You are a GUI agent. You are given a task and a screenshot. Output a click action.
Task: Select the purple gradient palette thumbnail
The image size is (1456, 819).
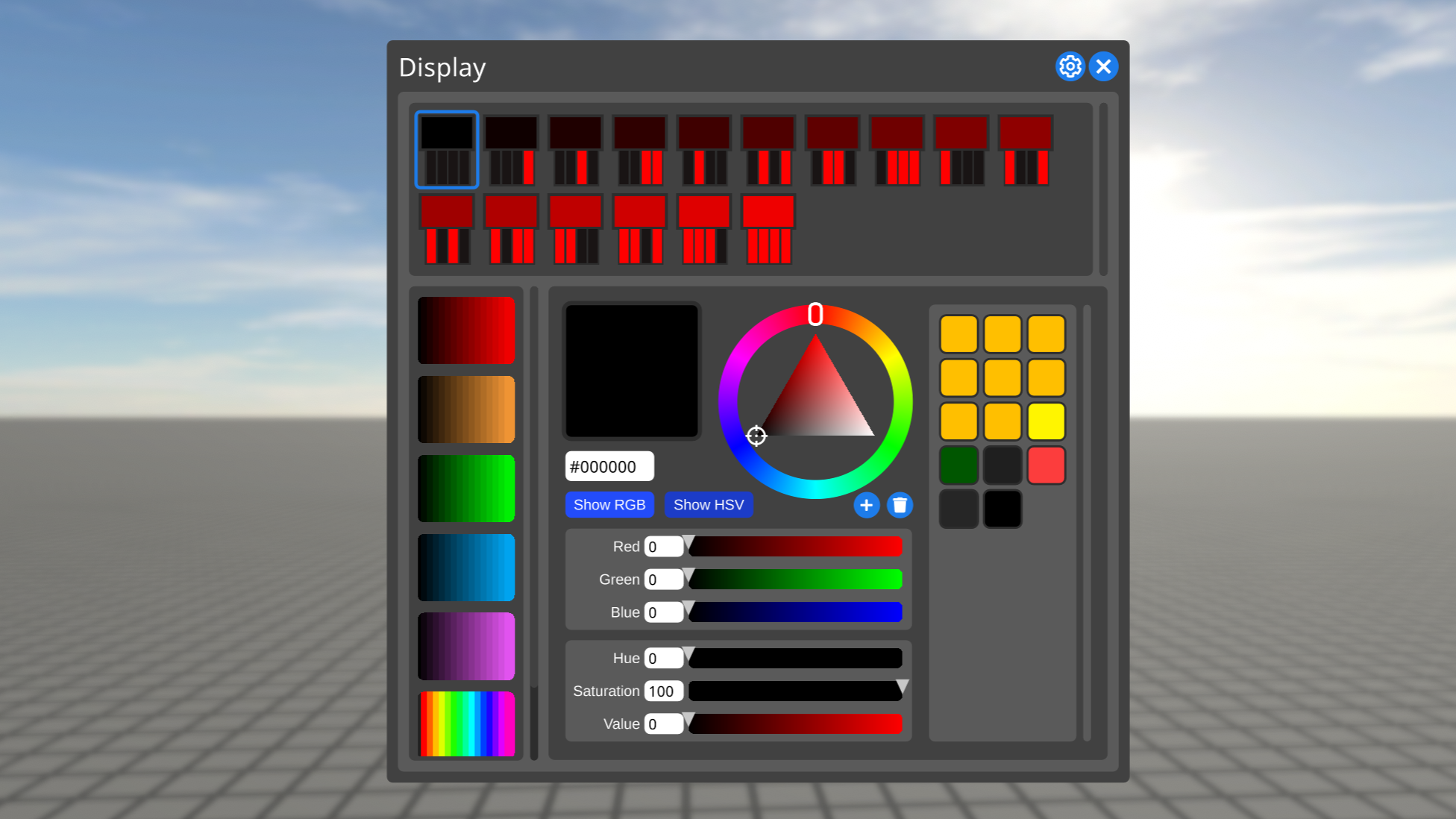(466, 646)
